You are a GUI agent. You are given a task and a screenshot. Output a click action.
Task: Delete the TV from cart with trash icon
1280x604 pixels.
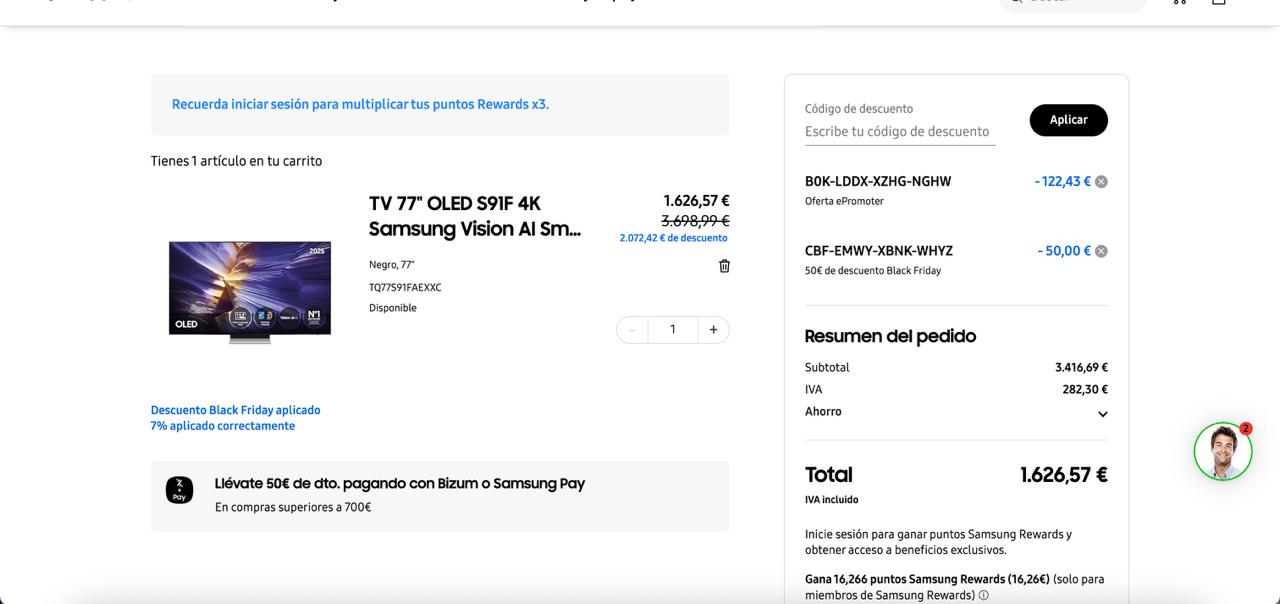tap(724, 266)
